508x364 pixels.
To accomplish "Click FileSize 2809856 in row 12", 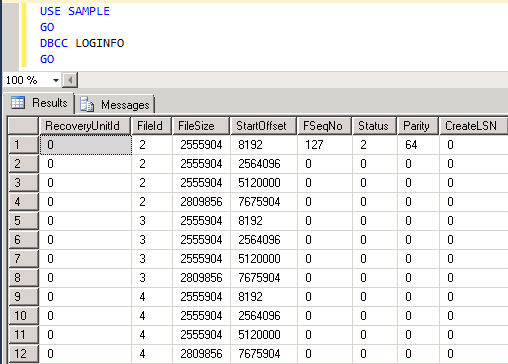I will (201, 354).
